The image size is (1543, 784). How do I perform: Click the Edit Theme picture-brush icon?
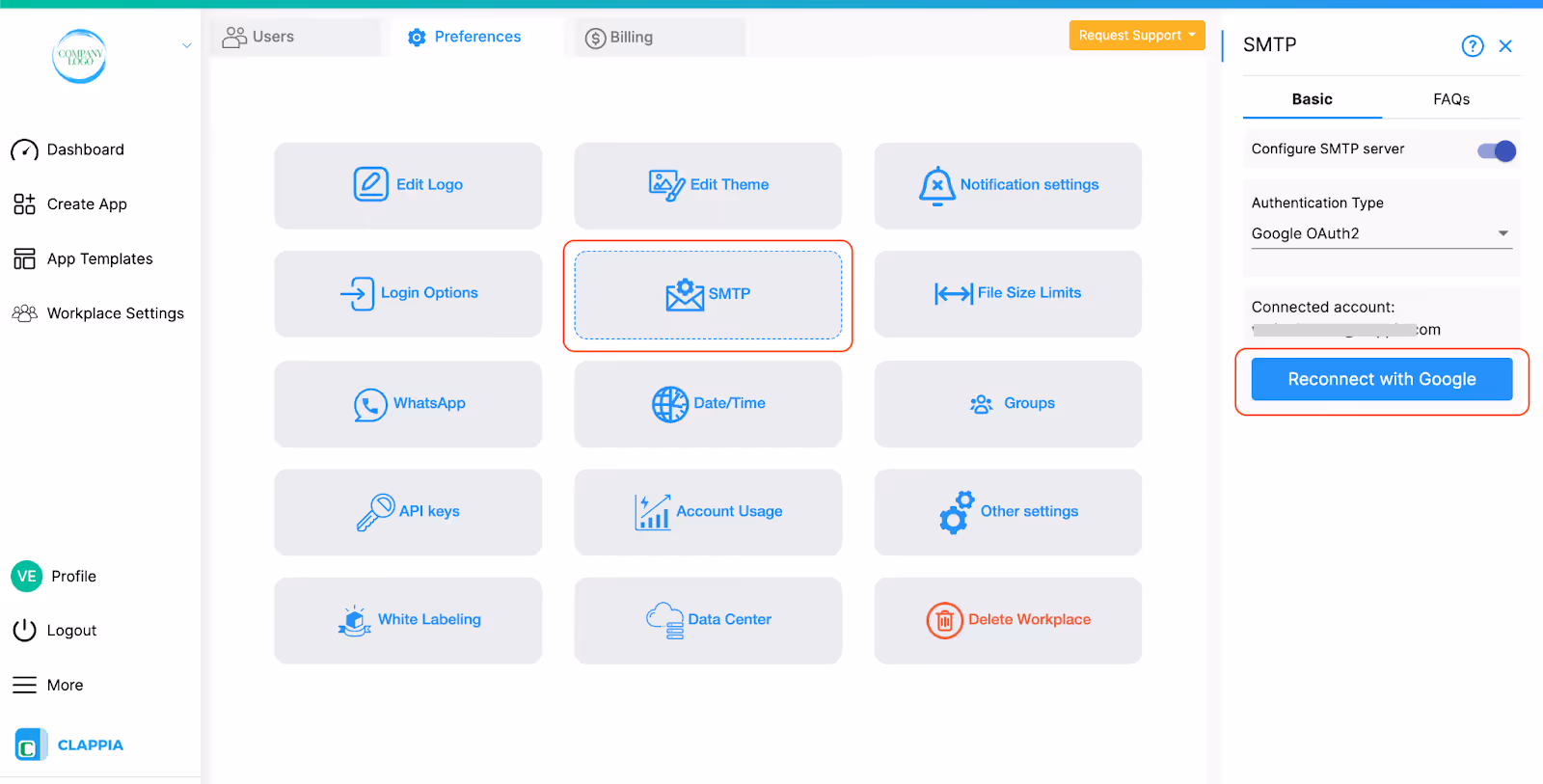tap(667, 185)
